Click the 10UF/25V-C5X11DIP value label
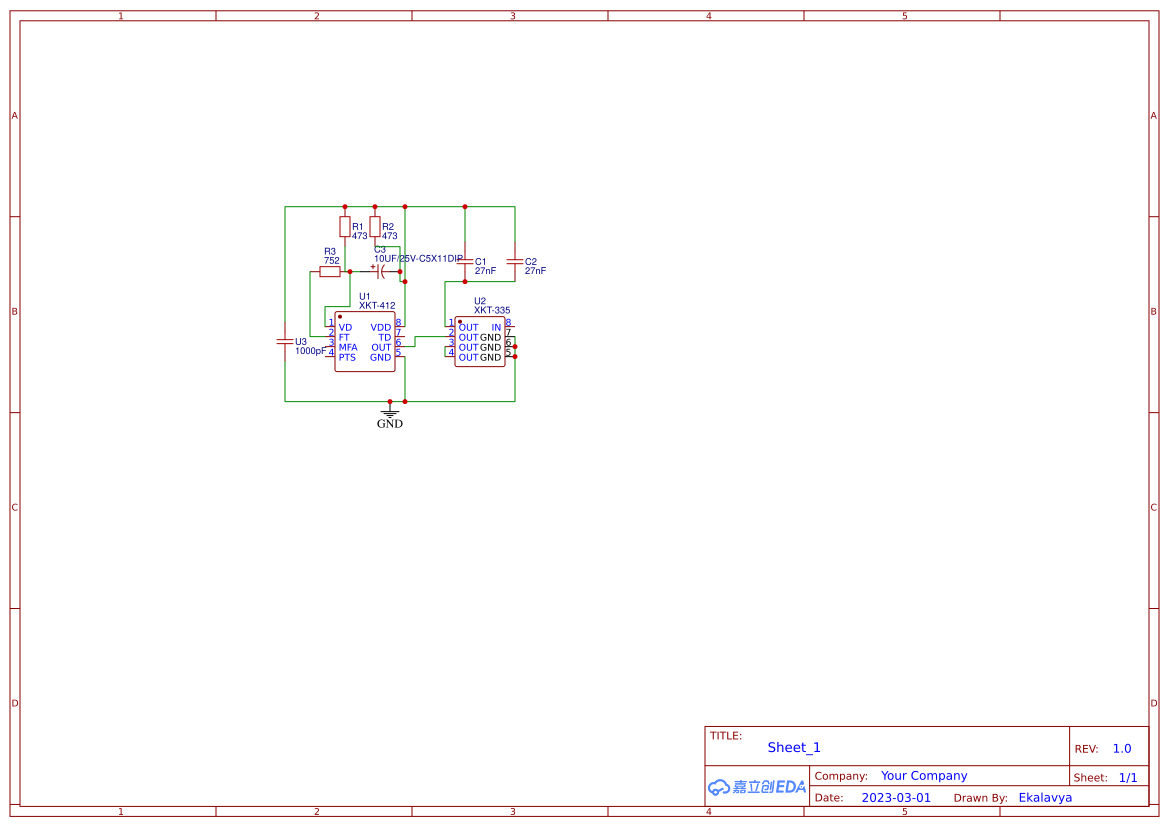 pos(416,258)
